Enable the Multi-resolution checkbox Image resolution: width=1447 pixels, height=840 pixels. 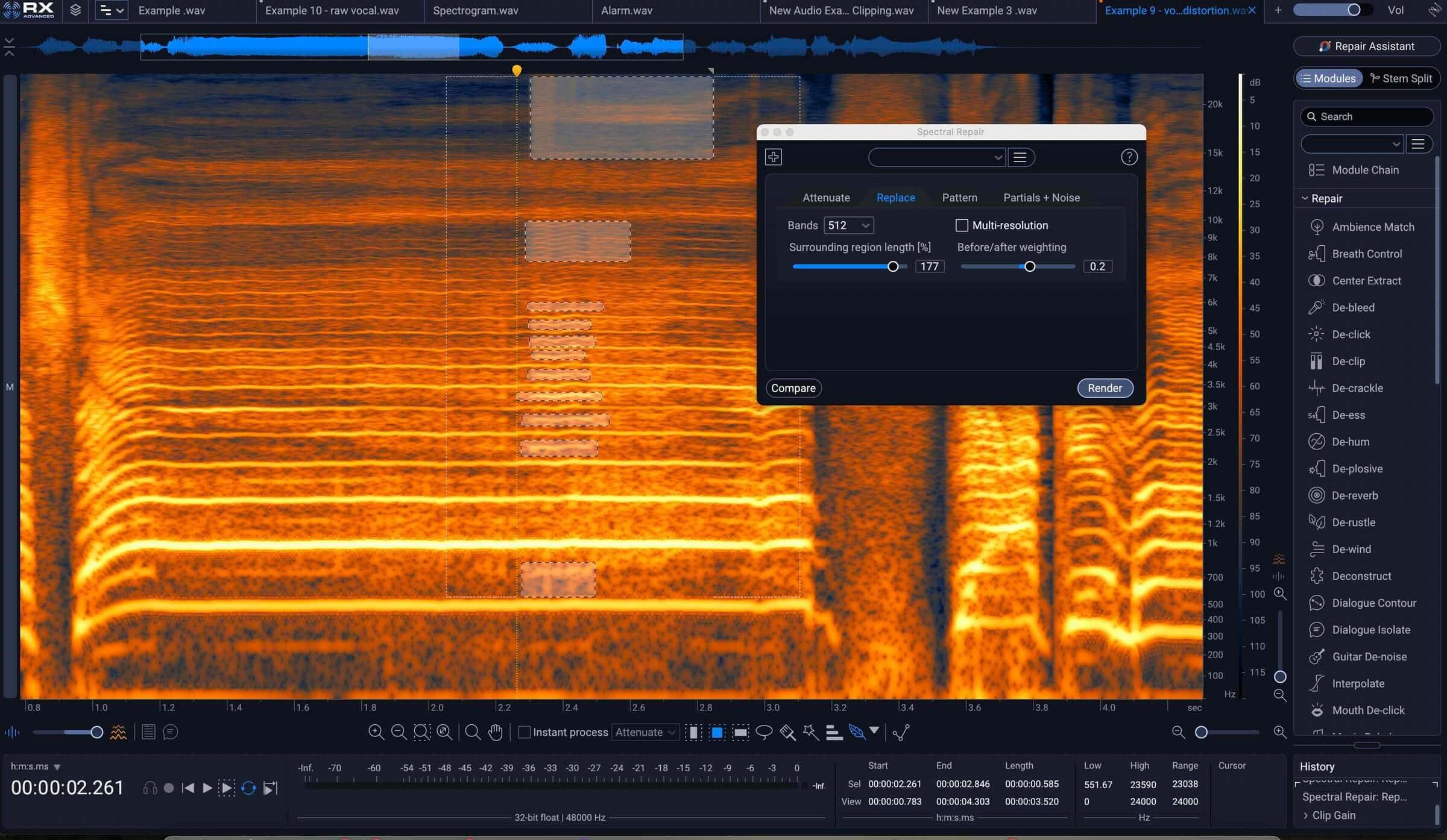[x=962, y=225]
